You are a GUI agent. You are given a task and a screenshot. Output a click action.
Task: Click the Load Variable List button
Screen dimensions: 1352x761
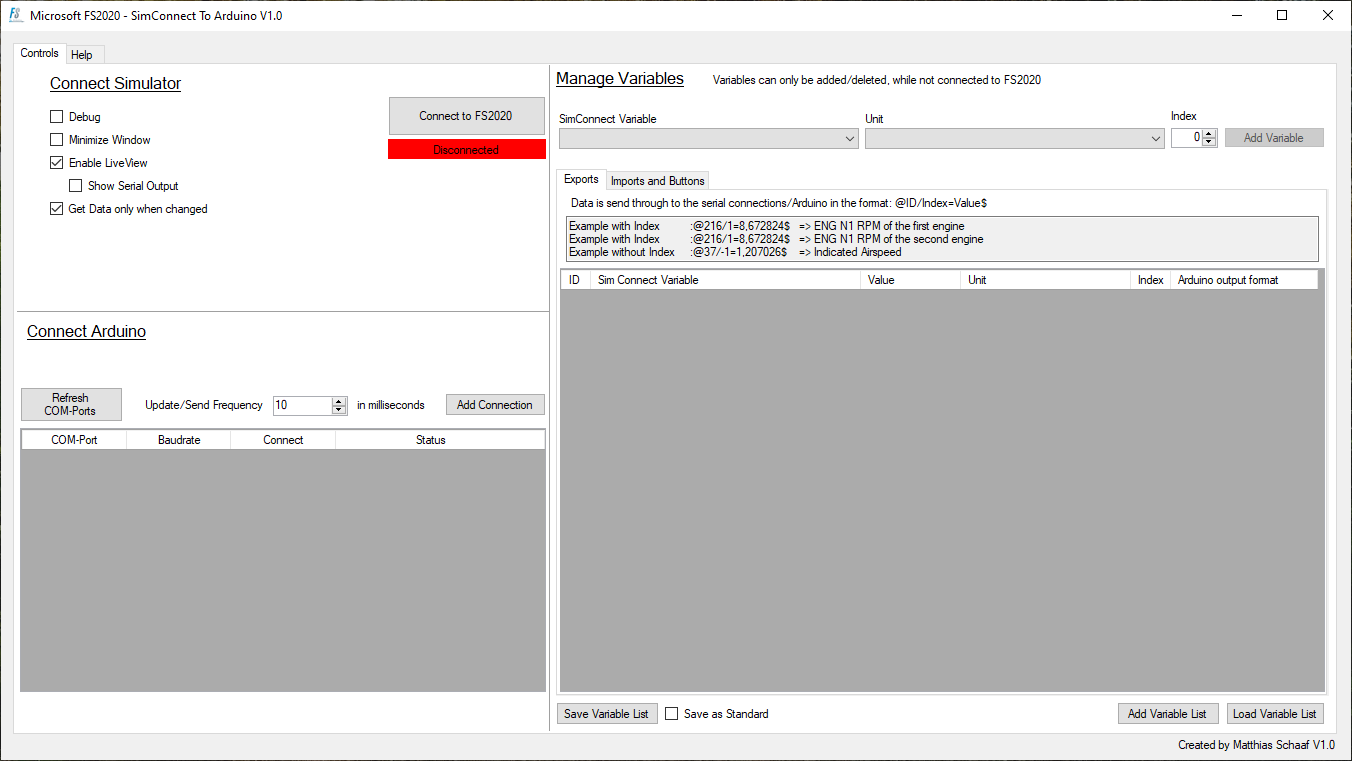[1275, 714]
